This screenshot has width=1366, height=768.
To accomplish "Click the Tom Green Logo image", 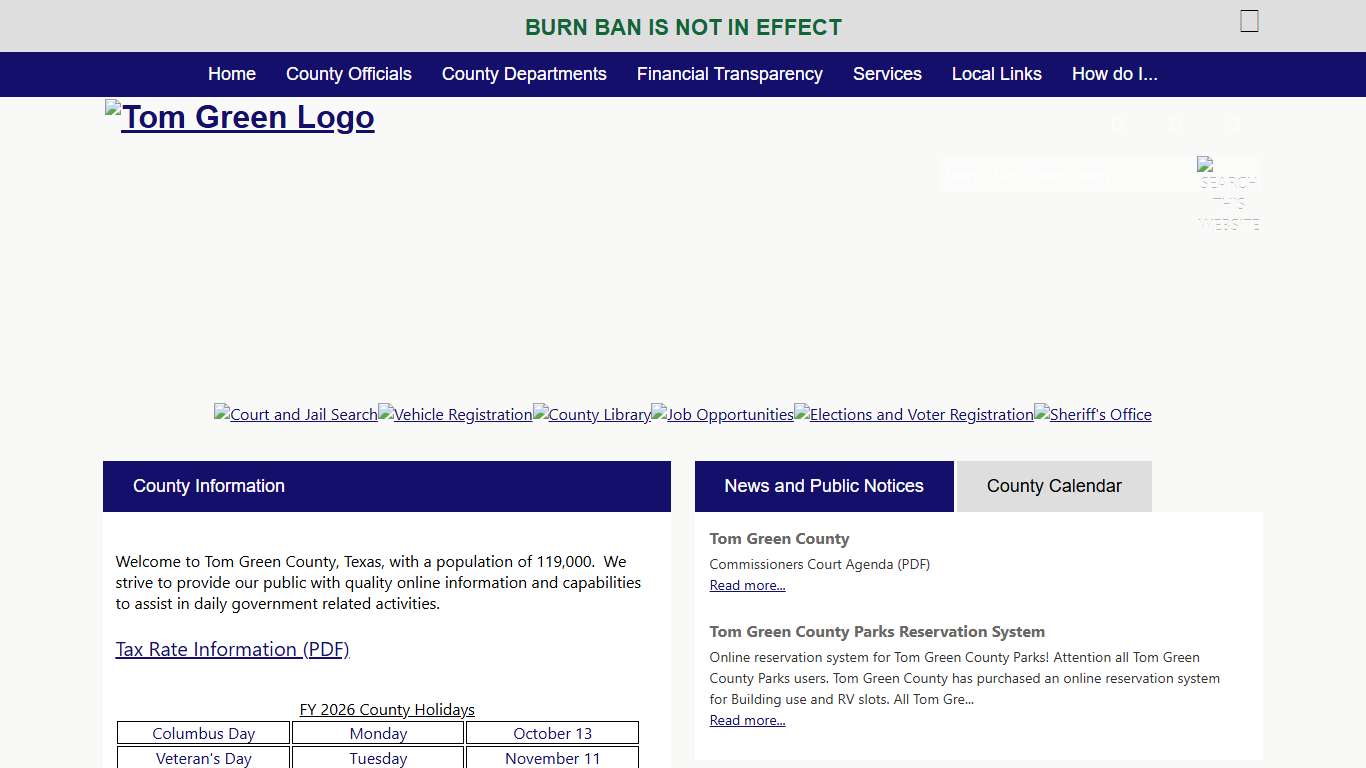I will [240, 117].
